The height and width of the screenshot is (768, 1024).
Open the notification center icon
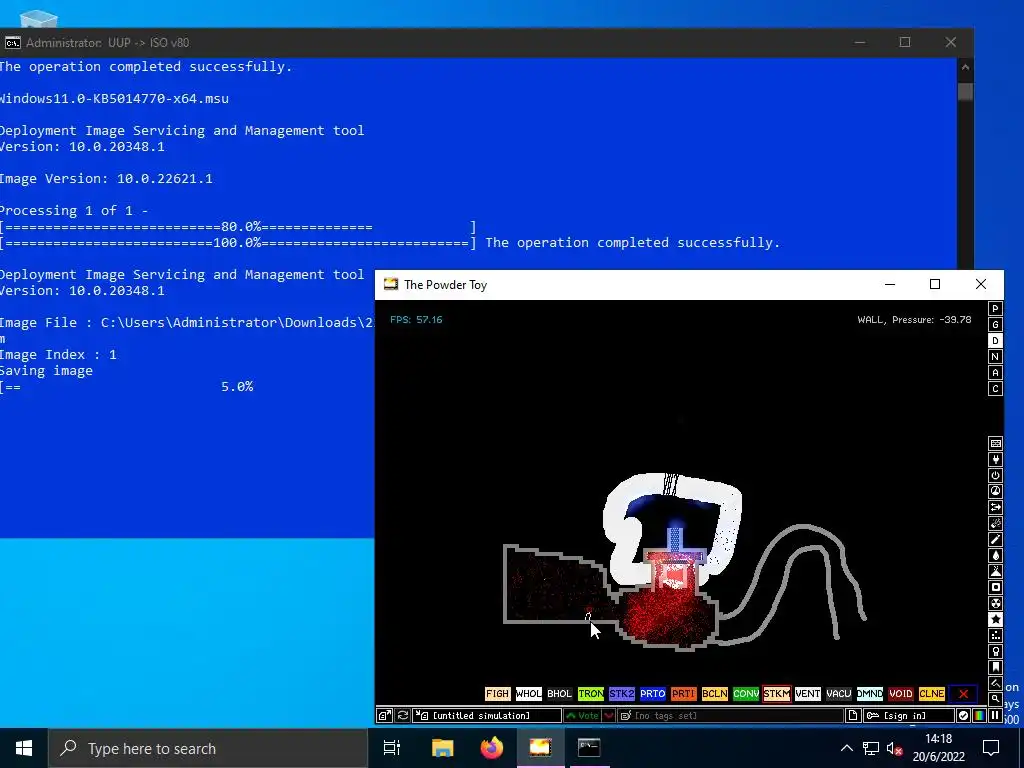[x=991, y=748]
